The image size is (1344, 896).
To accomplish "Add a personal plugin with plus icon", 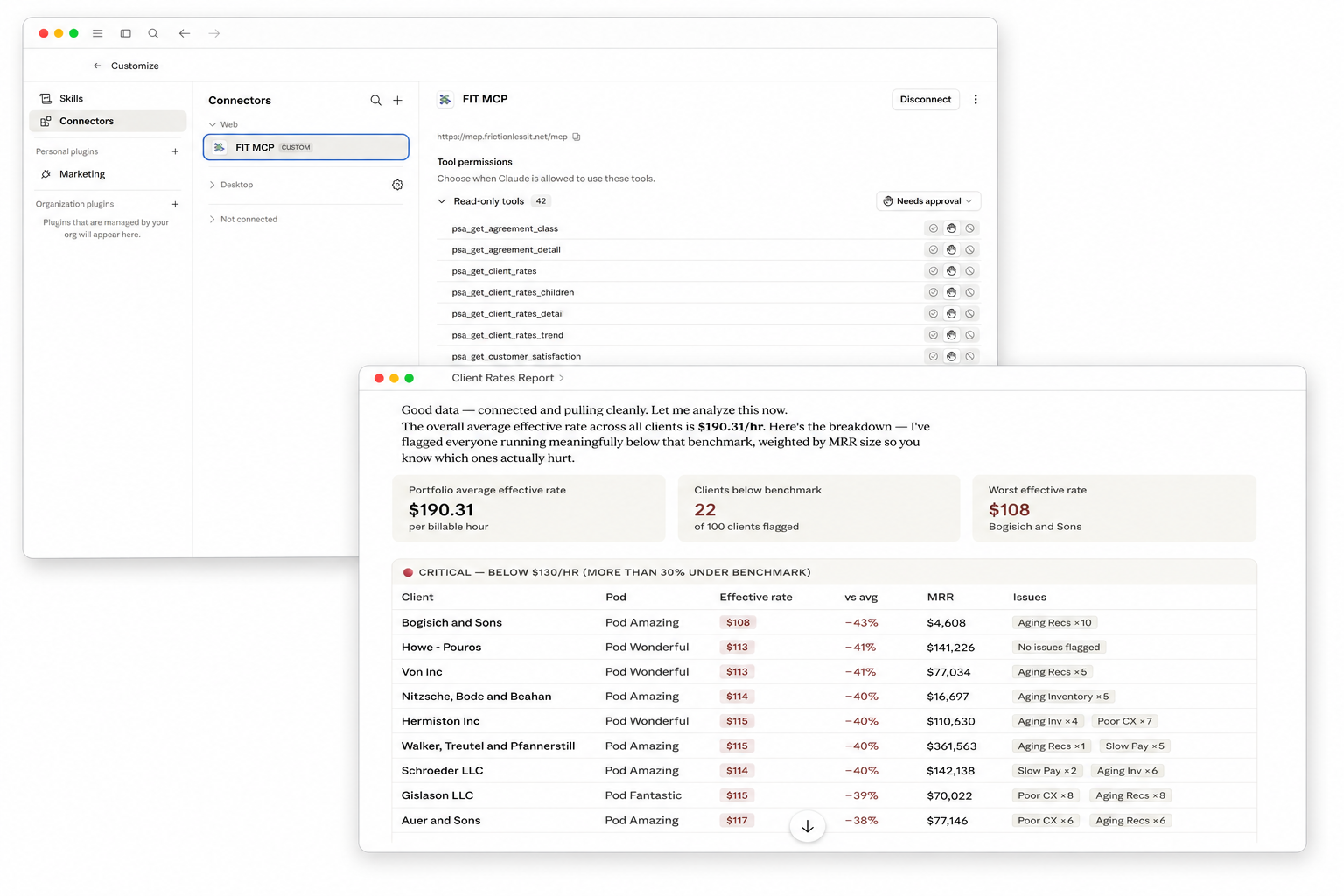I will [175, 151].
